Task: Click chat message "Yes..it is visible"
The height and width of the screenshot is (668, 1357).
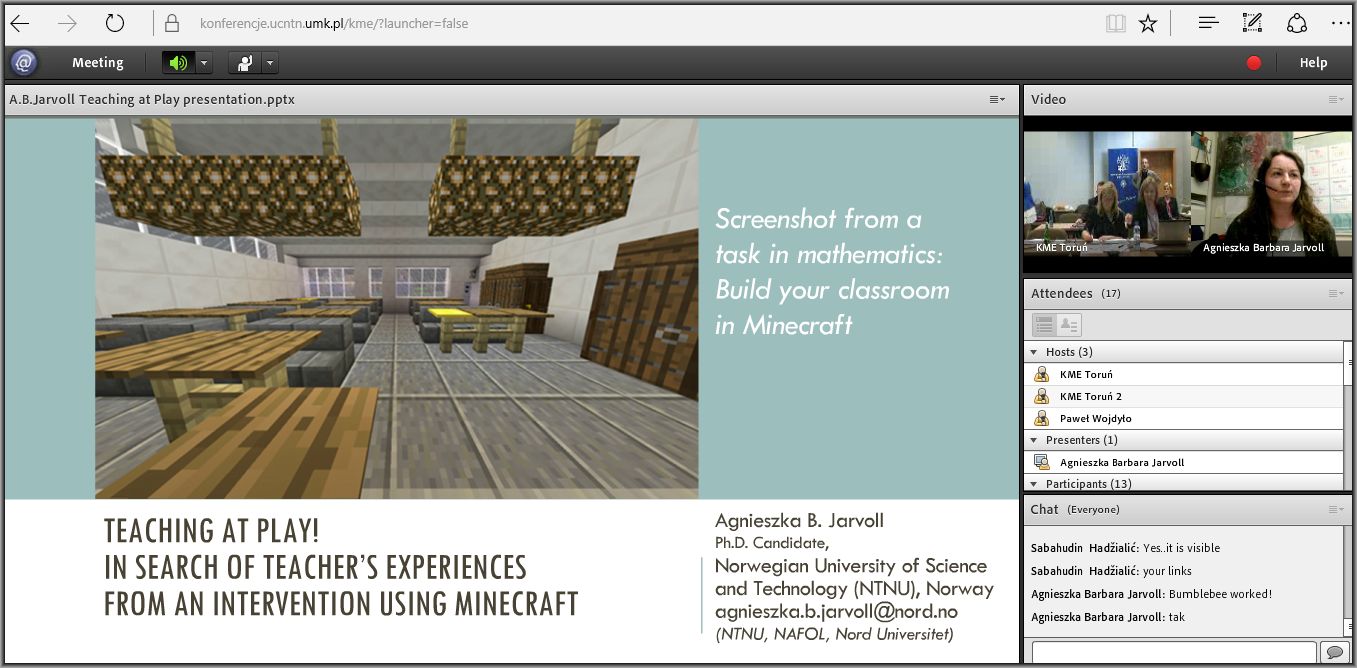Action: point(1181,548)
